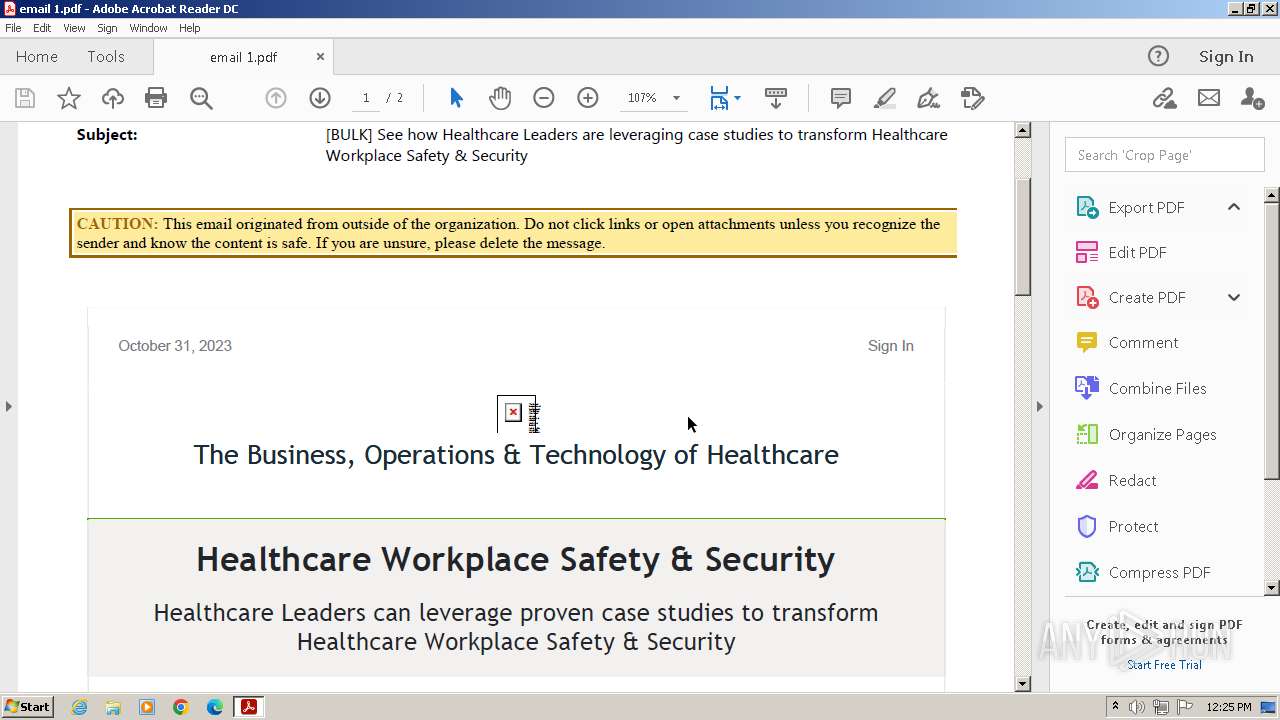Viewport: 1280px width, 720px height.
Task: Open fit page options dropdown arrow
Action: pos(737,98)
